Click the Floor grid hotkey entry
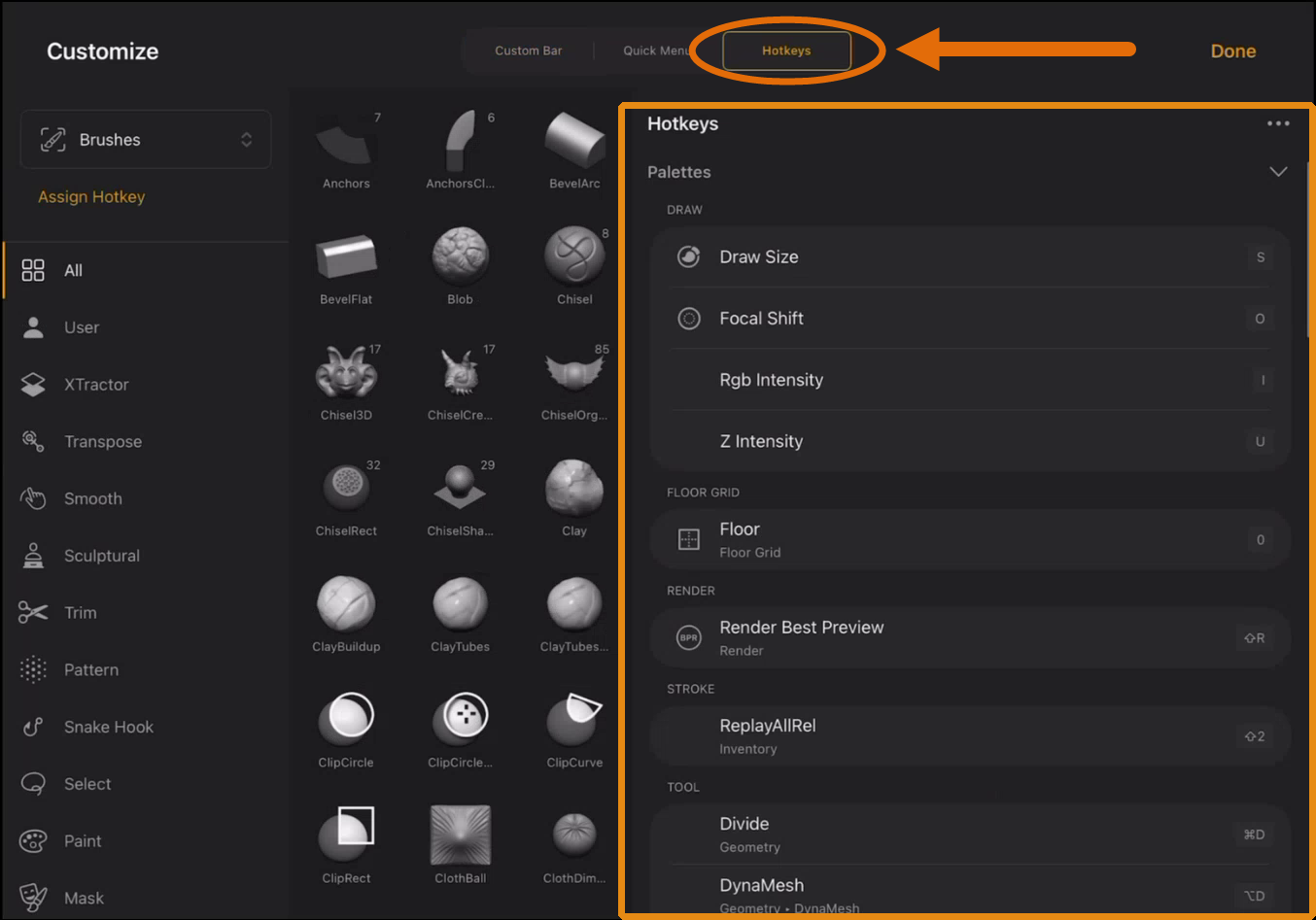This screenshot has height=920, width=1316. (x=970, y=539)
